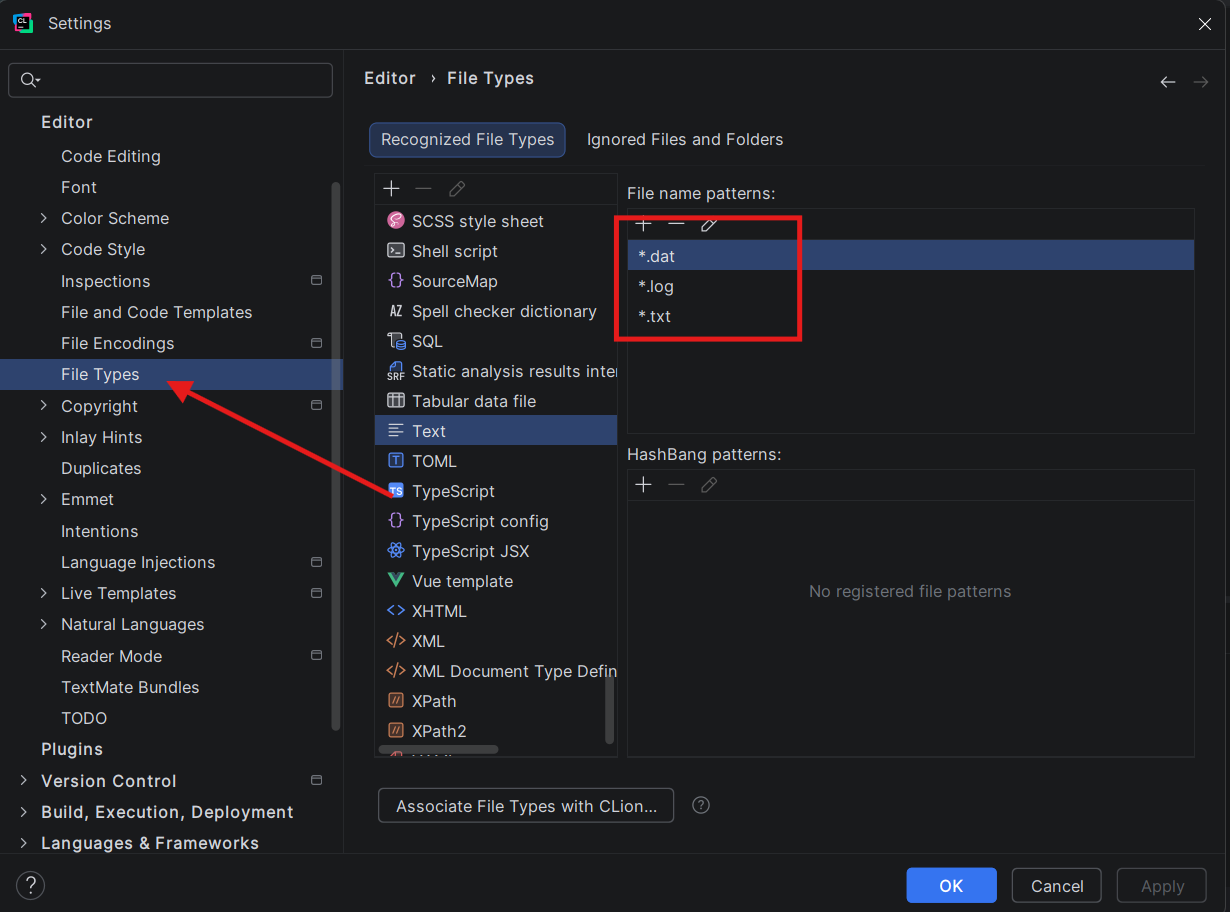Click the settings tree vertical scrollbar
This screenshot has height=912, width=1230.
click(x=336, y=455)
